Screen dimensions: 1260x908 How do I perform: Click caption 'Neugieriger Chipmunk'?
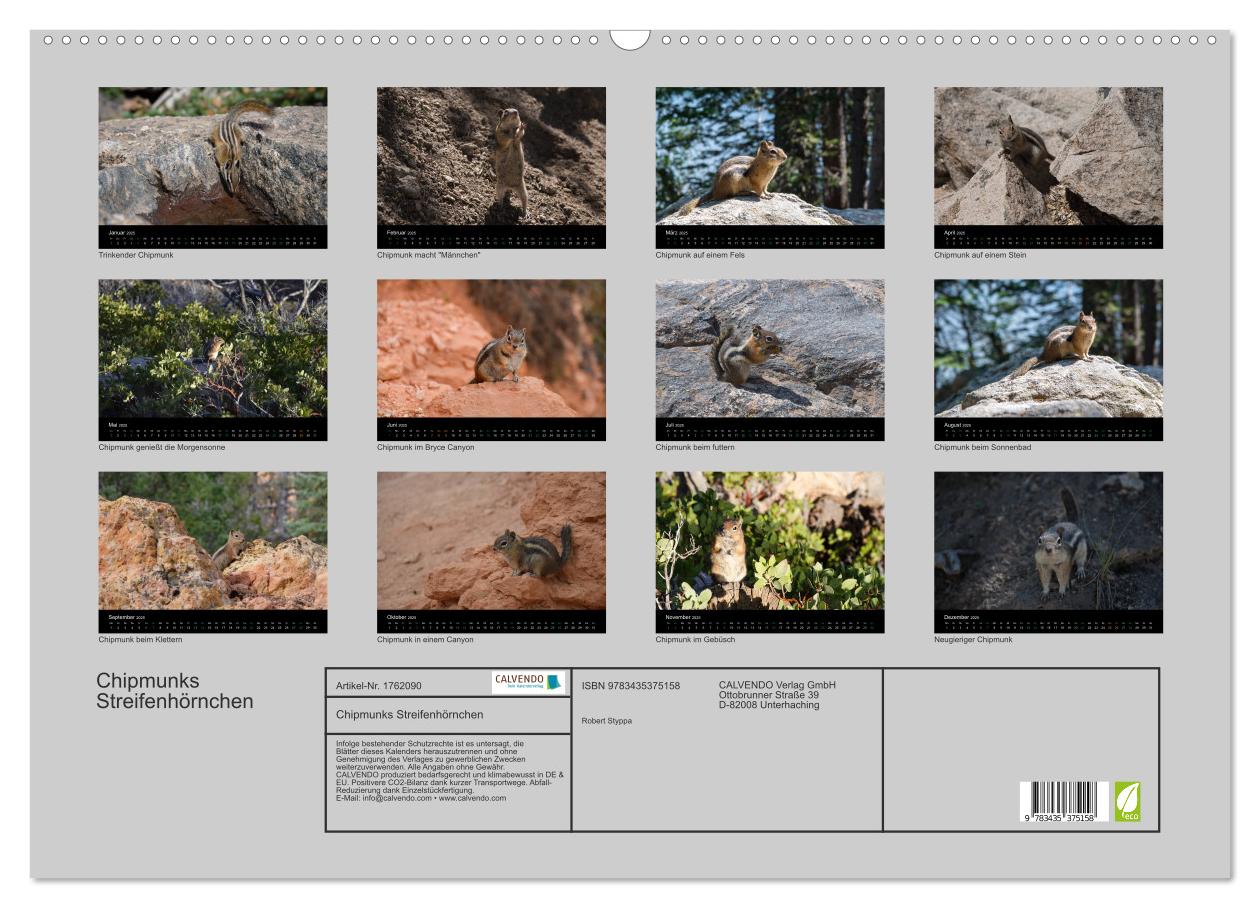click(973, 639)
